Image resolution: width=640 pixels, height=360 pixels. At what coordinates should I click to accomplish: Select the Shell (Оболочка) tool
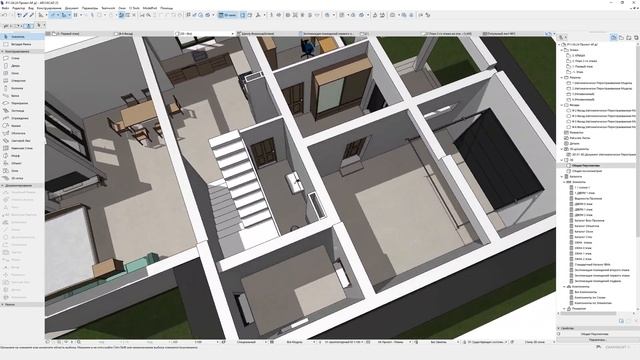[22, 133]
